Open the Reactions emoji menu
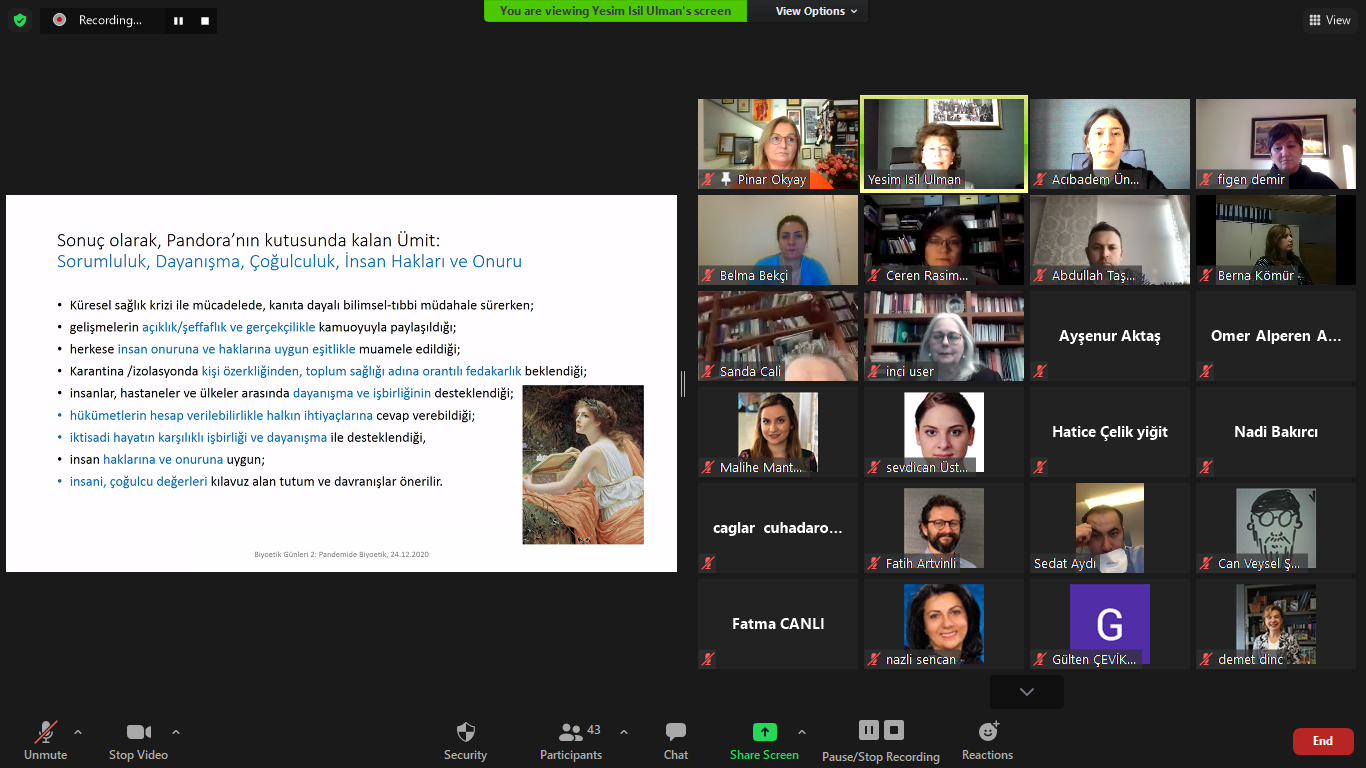 988,732
